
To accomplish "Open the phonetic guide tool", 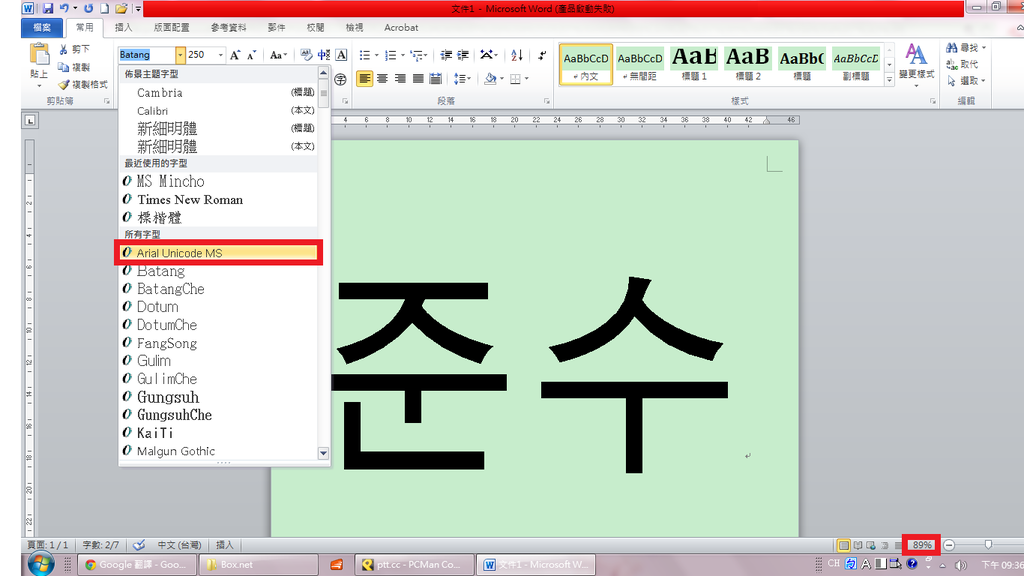I will point(323,55).
